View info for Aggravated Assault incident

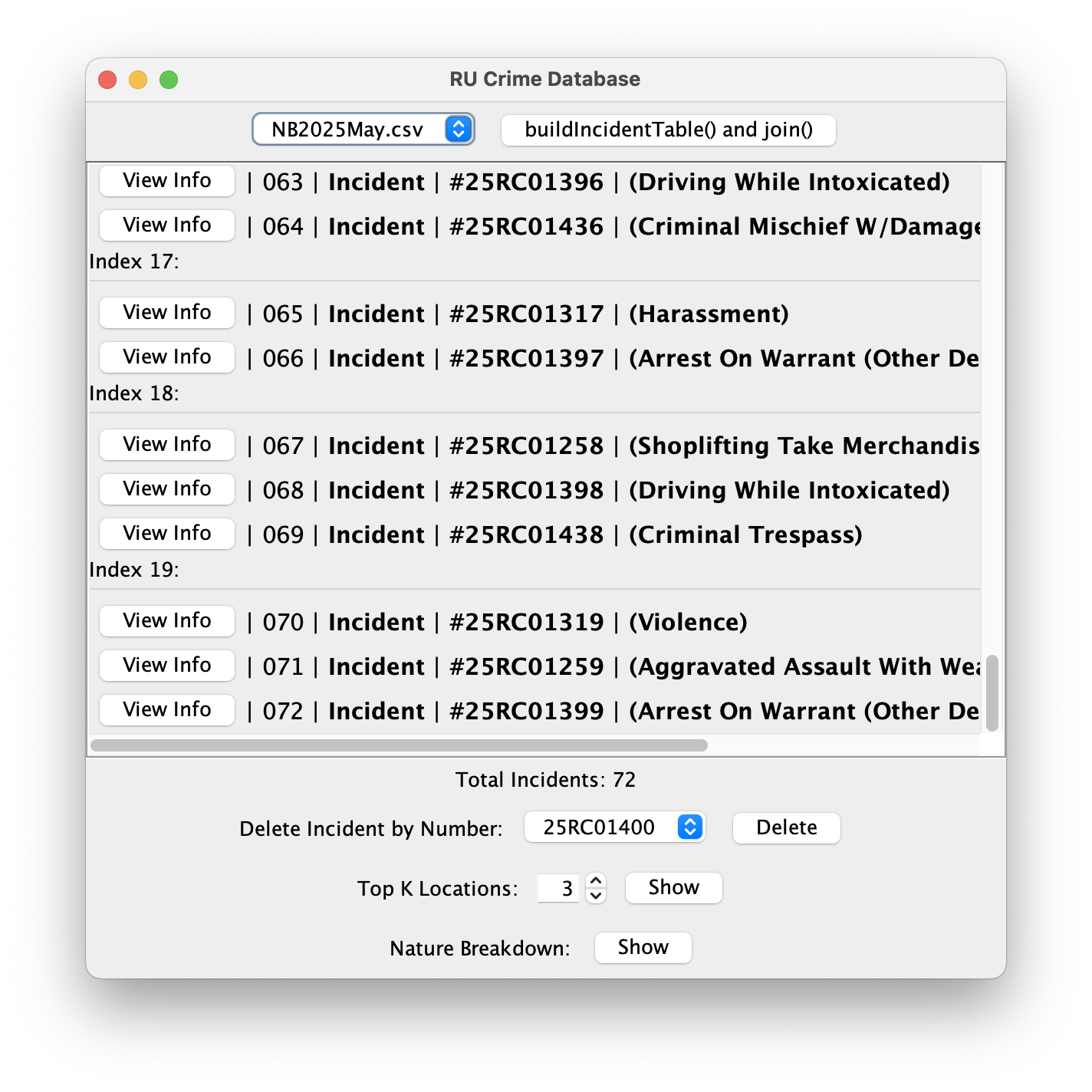167,666
